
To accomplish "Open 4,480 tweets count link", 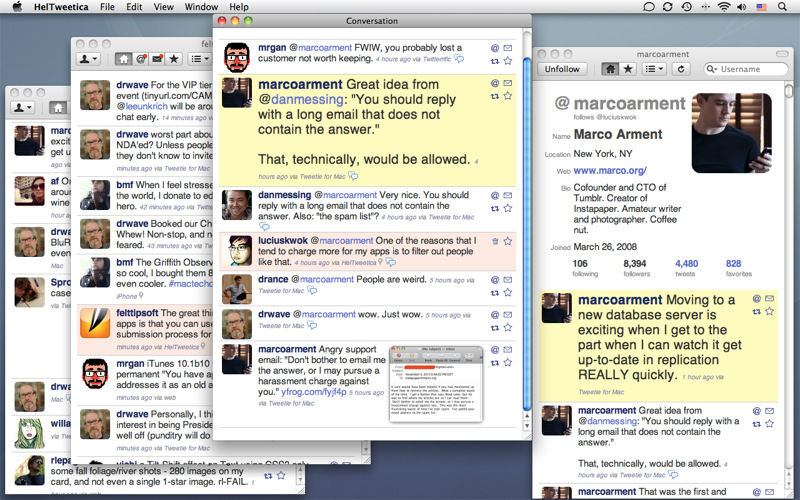I will tap(686, 264).
